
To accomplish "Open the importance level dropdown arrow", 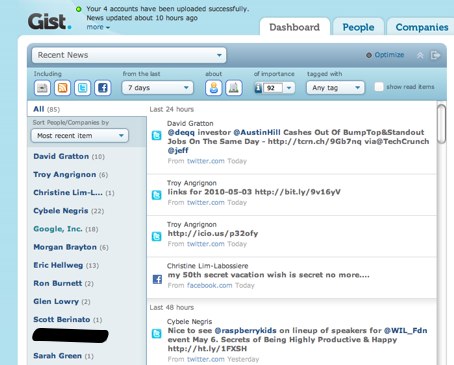I will 289,88.
